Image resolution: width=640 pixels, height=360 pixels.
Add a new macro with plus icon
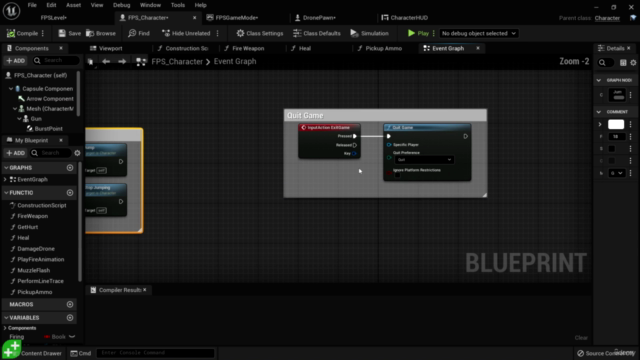pos(70,304)
